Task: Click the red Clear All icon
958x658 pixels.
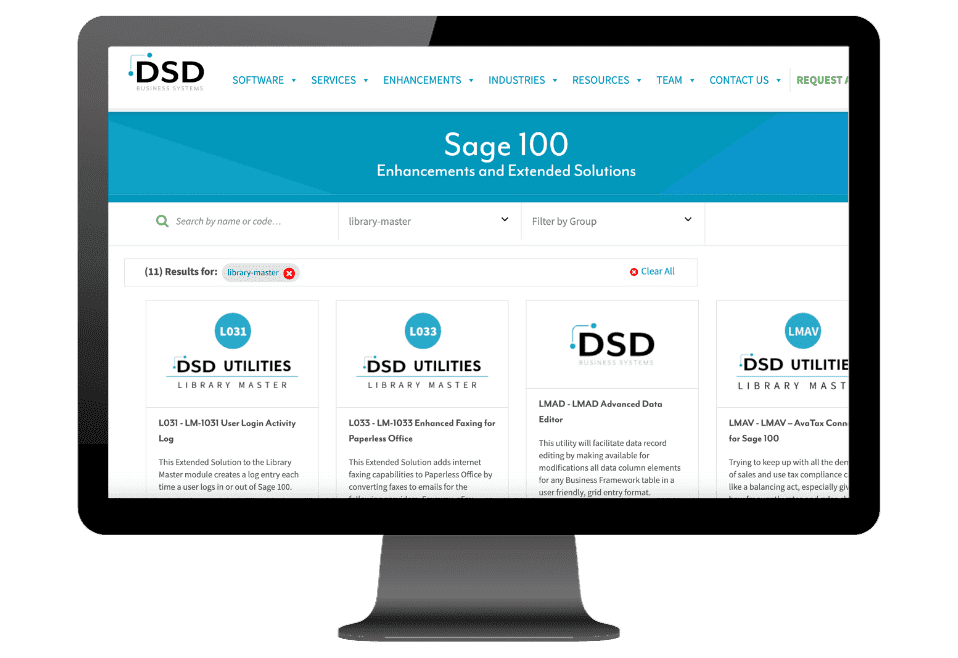Action: click(634, 272)
